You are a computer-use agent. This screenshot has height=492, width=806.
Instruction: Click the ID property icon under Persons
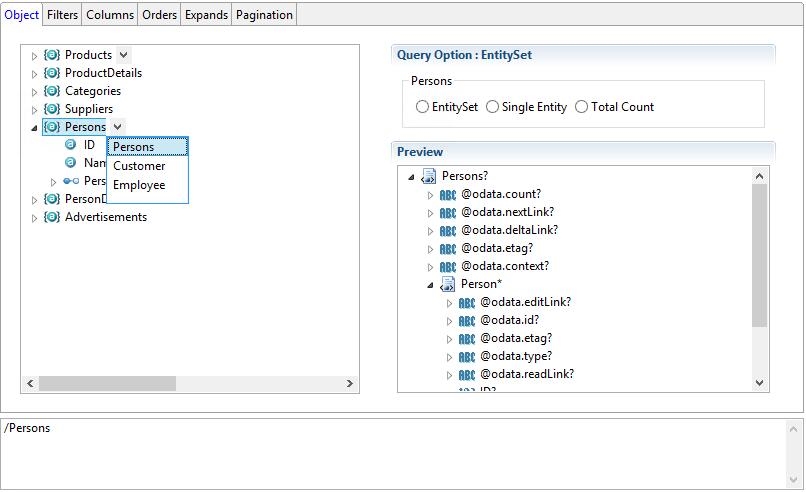click(70, 145)
